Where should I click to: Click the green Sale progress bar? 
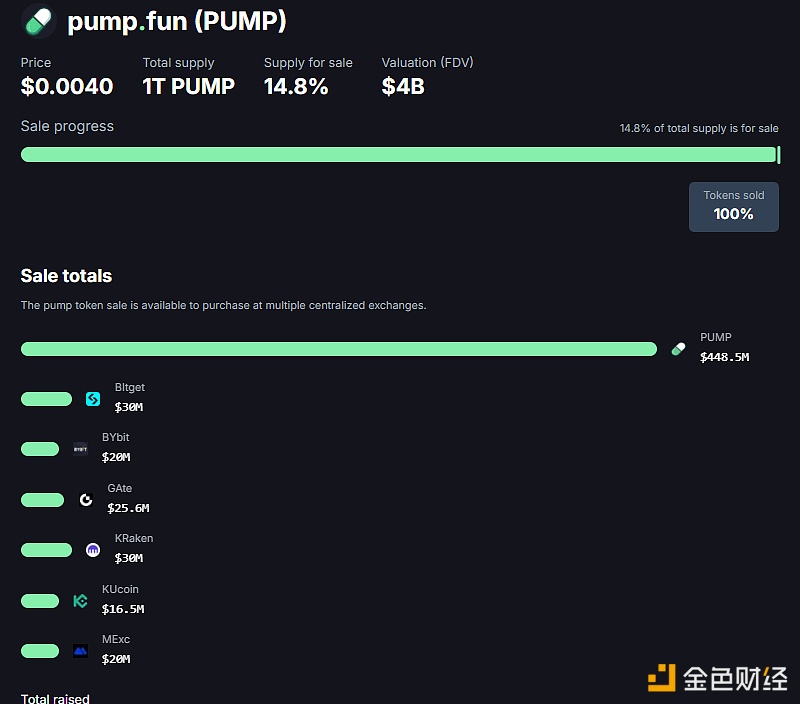pyautogui.click(x=400, y=154)
